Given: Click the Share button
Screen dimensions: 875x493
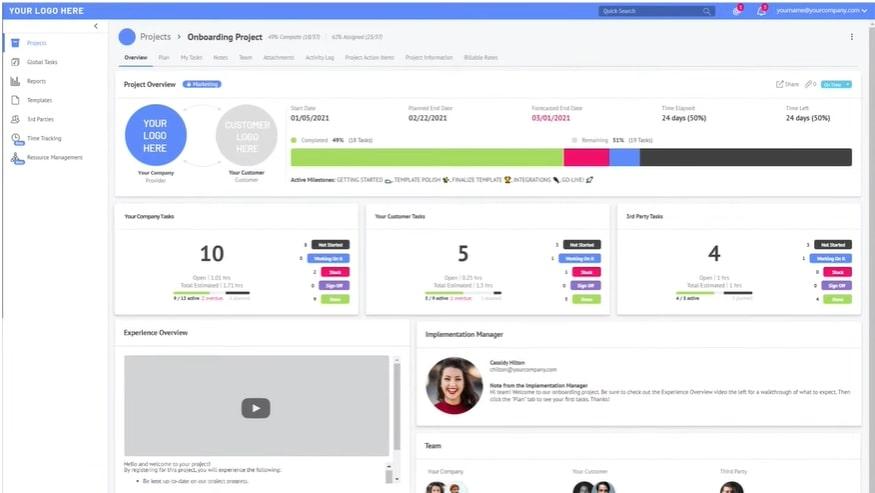Looking at the screenshot, I should click(x=788, y=85).
